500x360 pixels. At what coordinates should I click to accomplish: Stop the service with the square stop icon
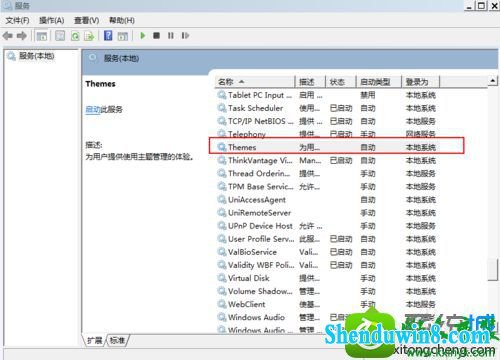(156, 35)
